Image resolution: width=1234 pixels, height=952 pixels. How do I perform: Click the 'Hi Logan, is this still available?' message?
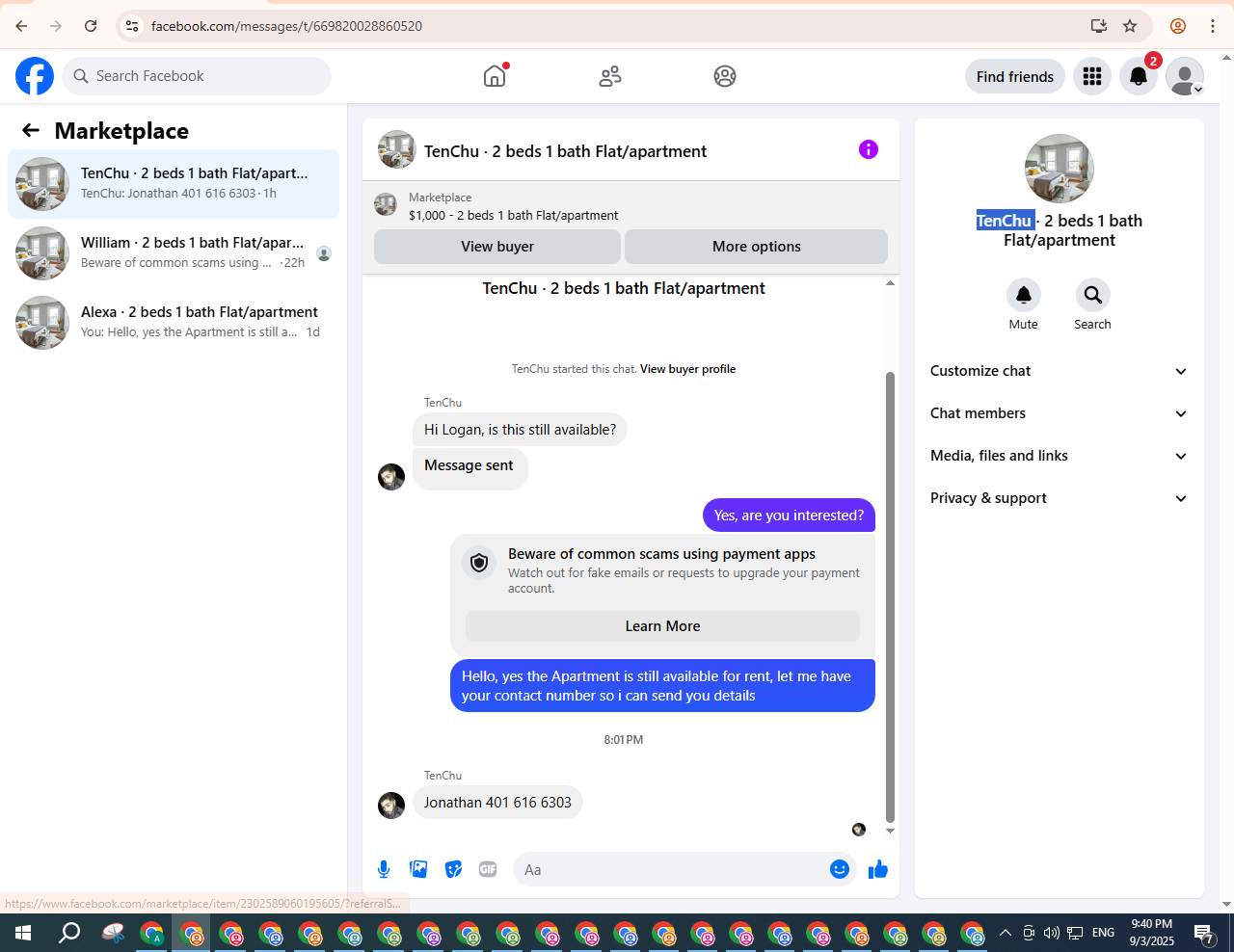(520, 430)
